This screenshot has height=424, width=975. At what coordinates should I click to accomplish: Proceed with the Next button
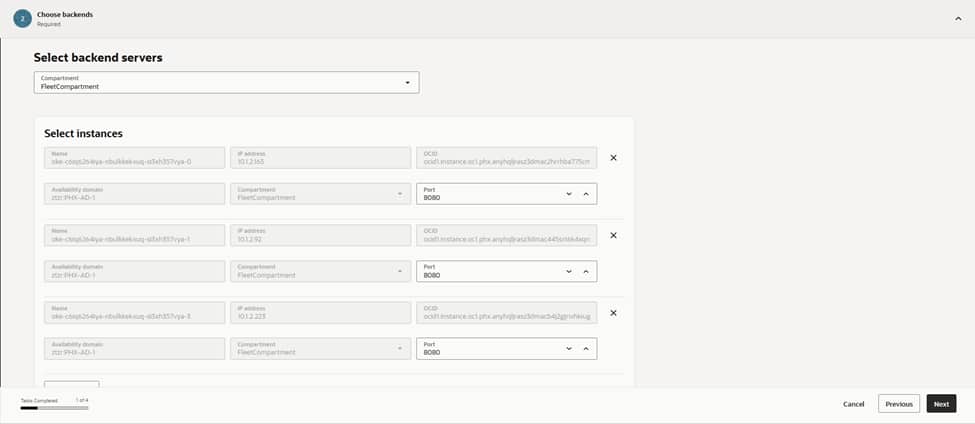pyautogui.click(x=941, y=404)
